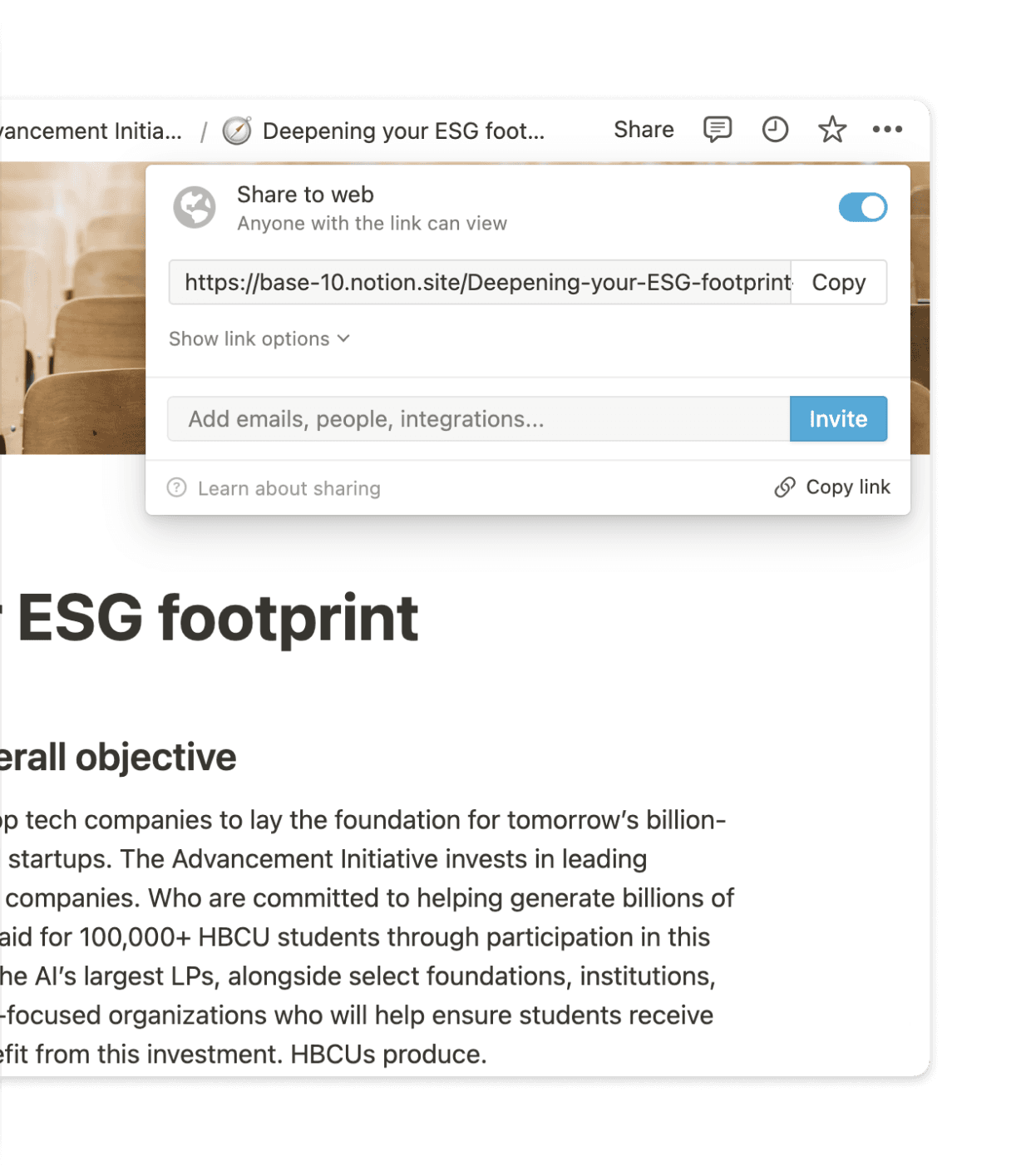Open Learn about sharing
The image size is (1031, 1176).
coord(289,488)
